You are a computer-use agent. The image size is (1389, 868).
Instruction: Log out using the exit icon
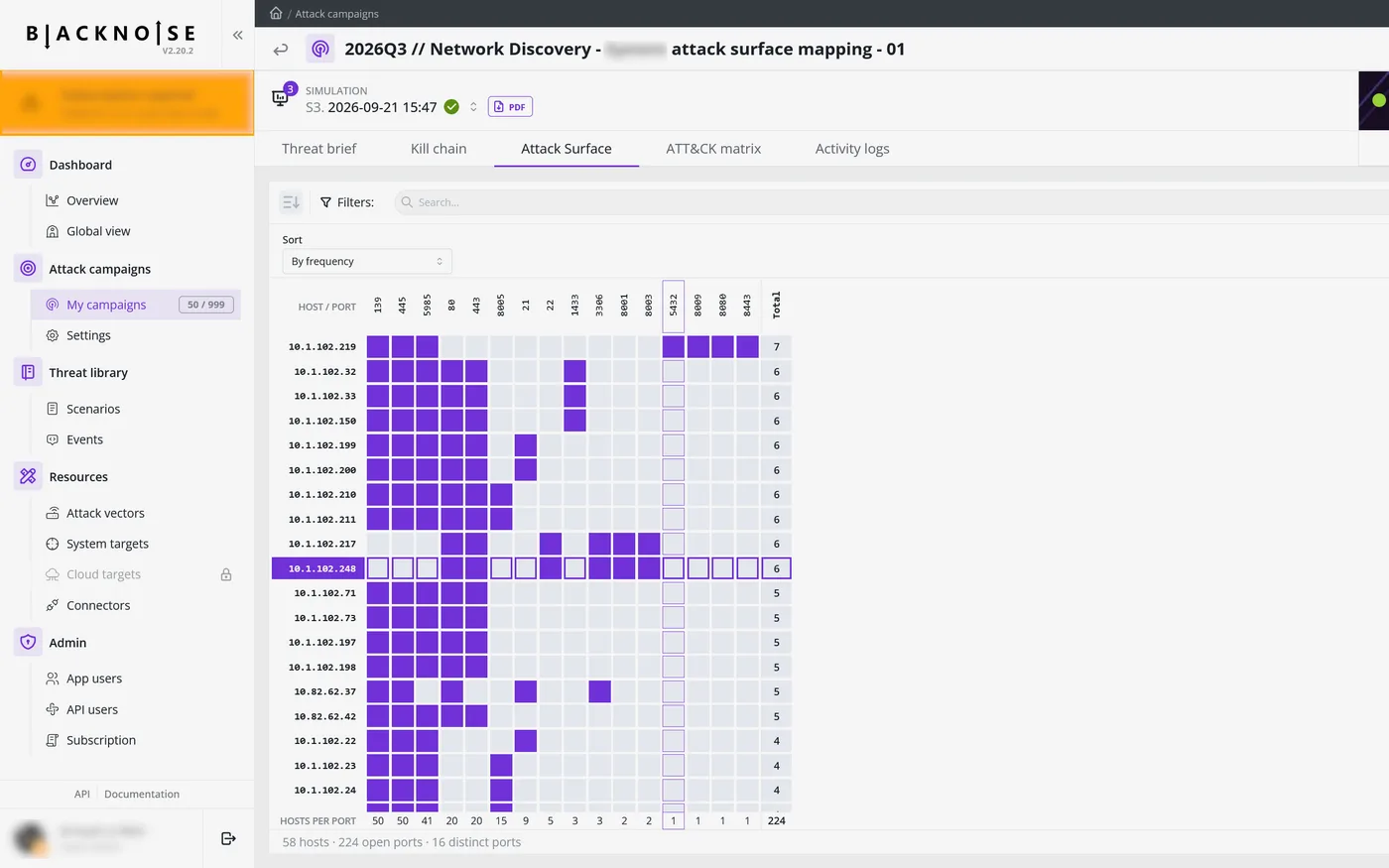tap(228, 838)
